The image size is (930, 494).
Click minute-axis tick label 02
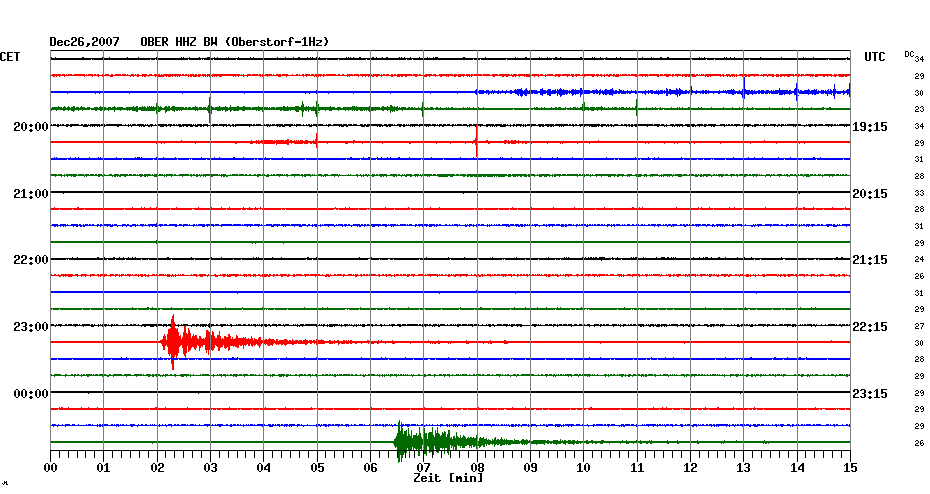click(x=157, y=468)
